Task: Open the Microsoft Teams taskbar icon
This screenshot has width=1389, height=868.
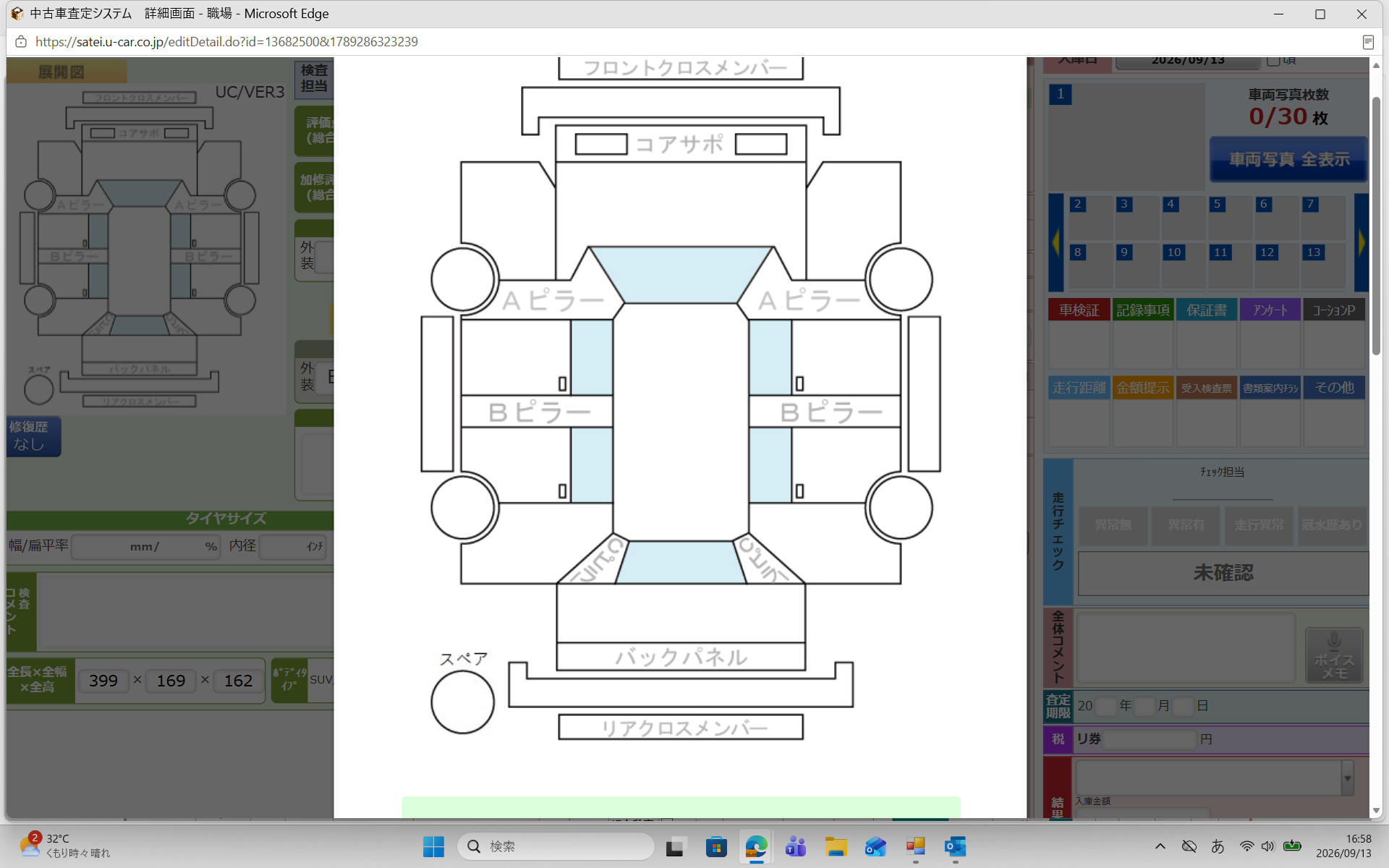Action: (x=796, y=846)
